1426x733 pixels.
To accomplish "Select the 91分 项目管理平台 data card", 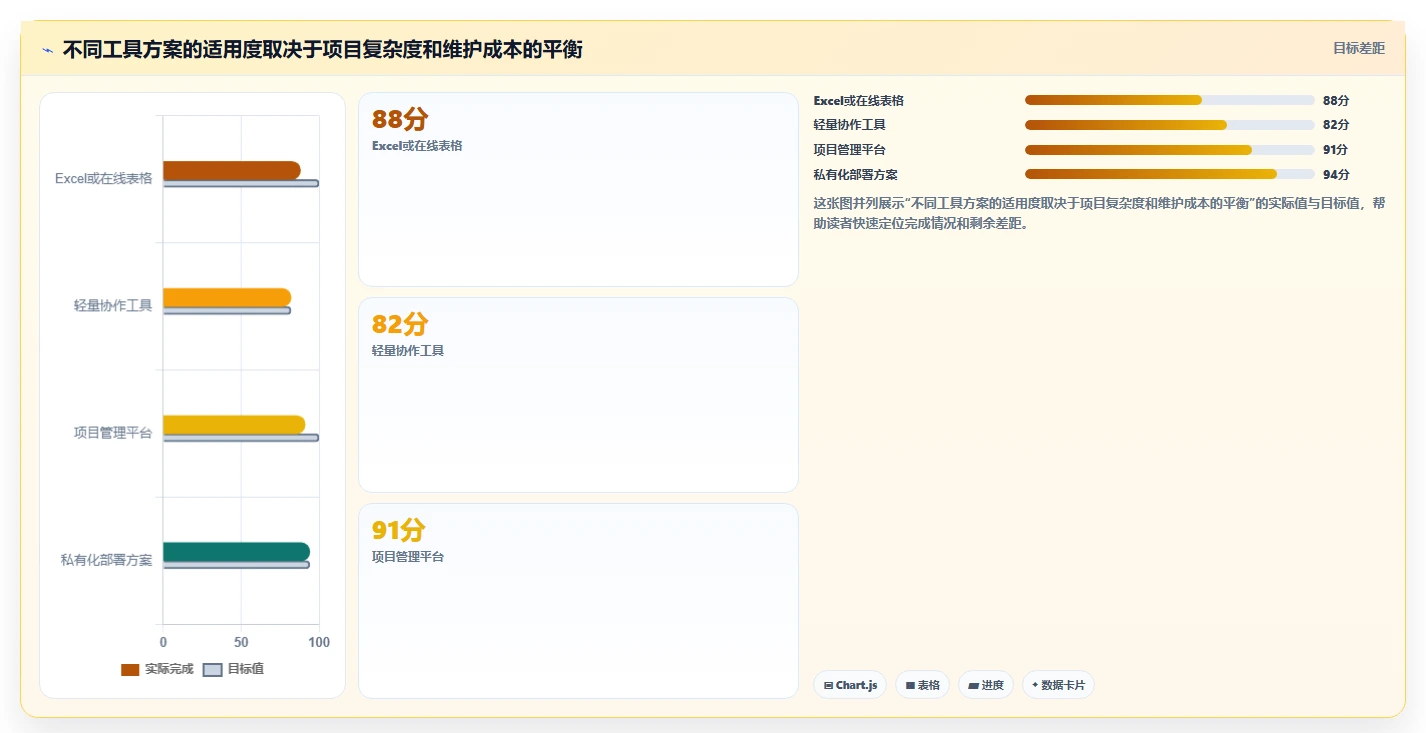I will (578, 600).
